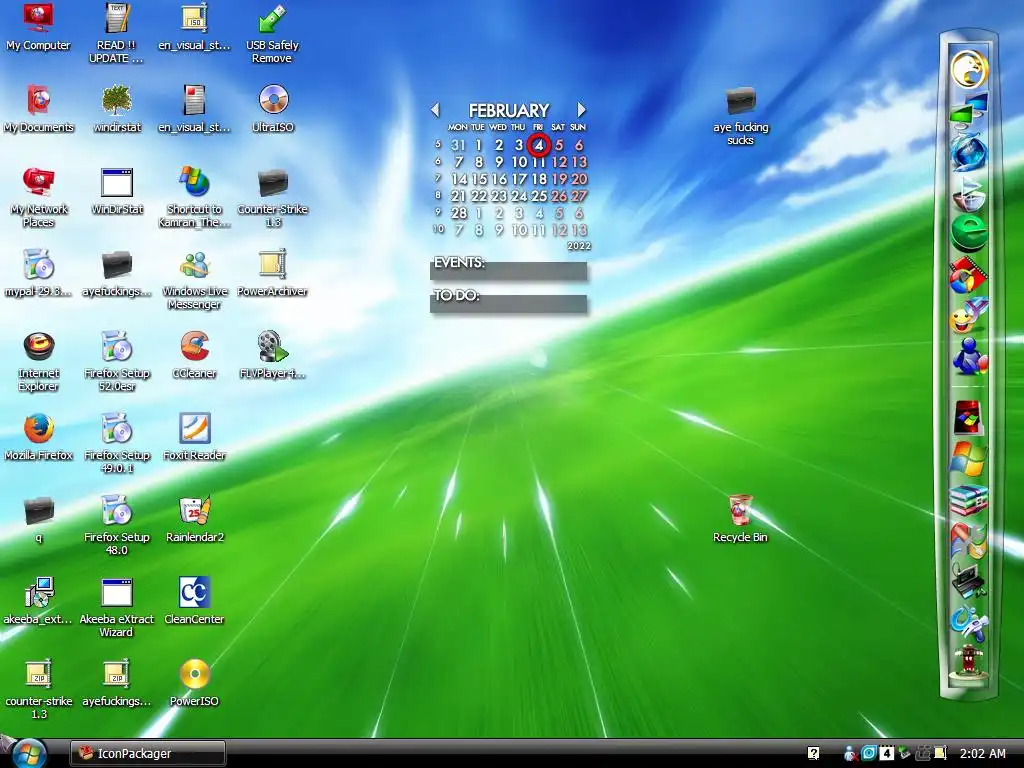Click the Windows flag logo in the dock
Image resolution: width=1024 pixels, height=768 pixels.
pyautogui.click(x=968, y=458)
